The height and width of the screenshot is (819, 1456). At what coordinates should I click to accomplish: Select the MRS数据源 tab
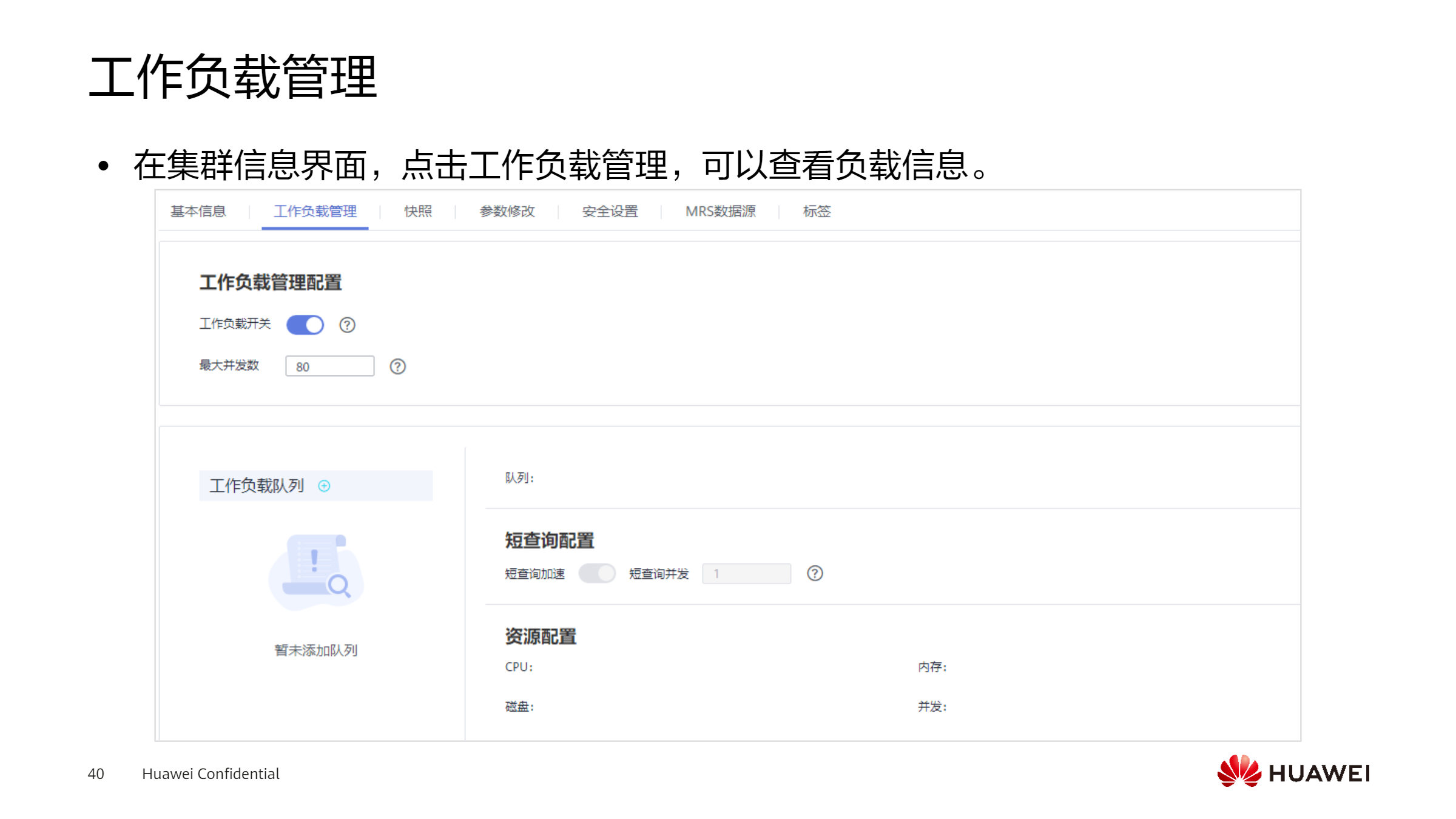(x=720, y=211)
